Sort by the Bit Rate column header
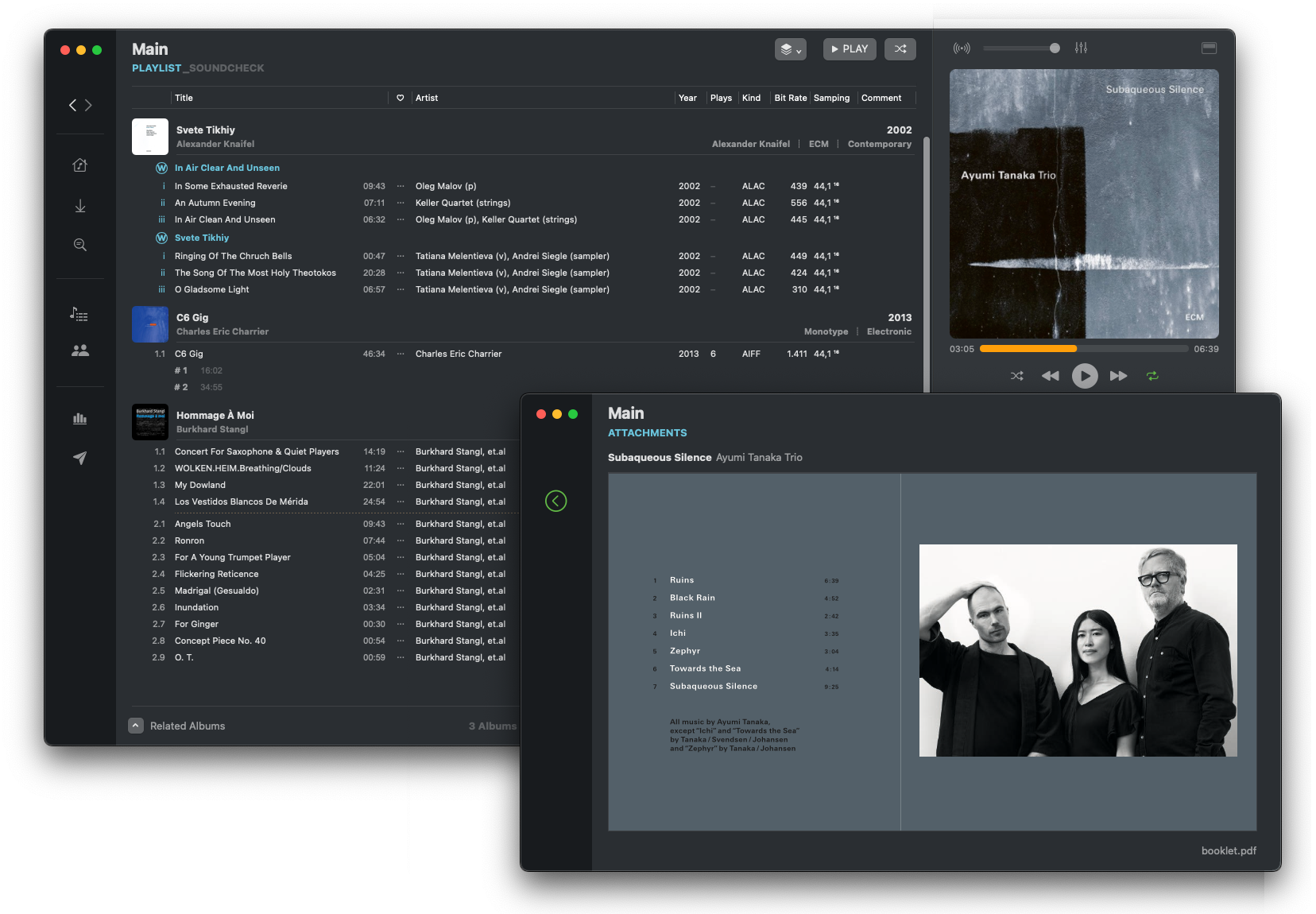The image size is (1316, 914). coord(790,98)
